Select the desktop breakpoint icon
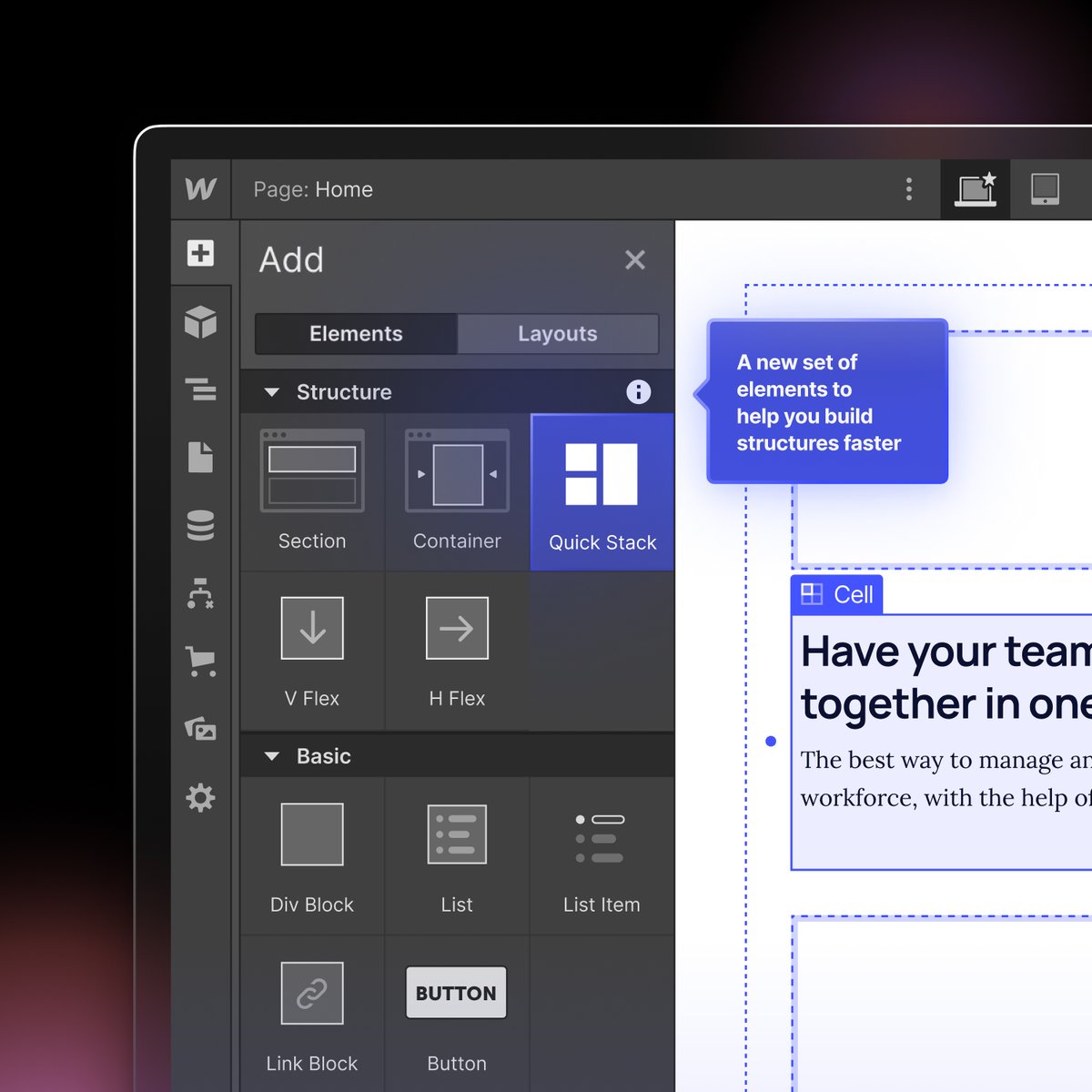 coord(975,189)
